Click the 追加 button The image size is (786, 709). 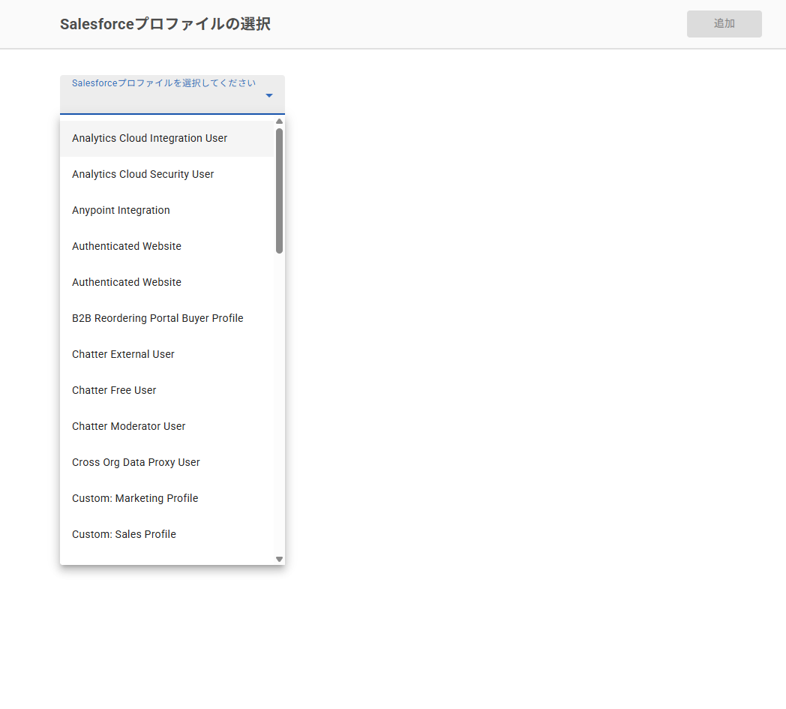(x=724, y=24)
